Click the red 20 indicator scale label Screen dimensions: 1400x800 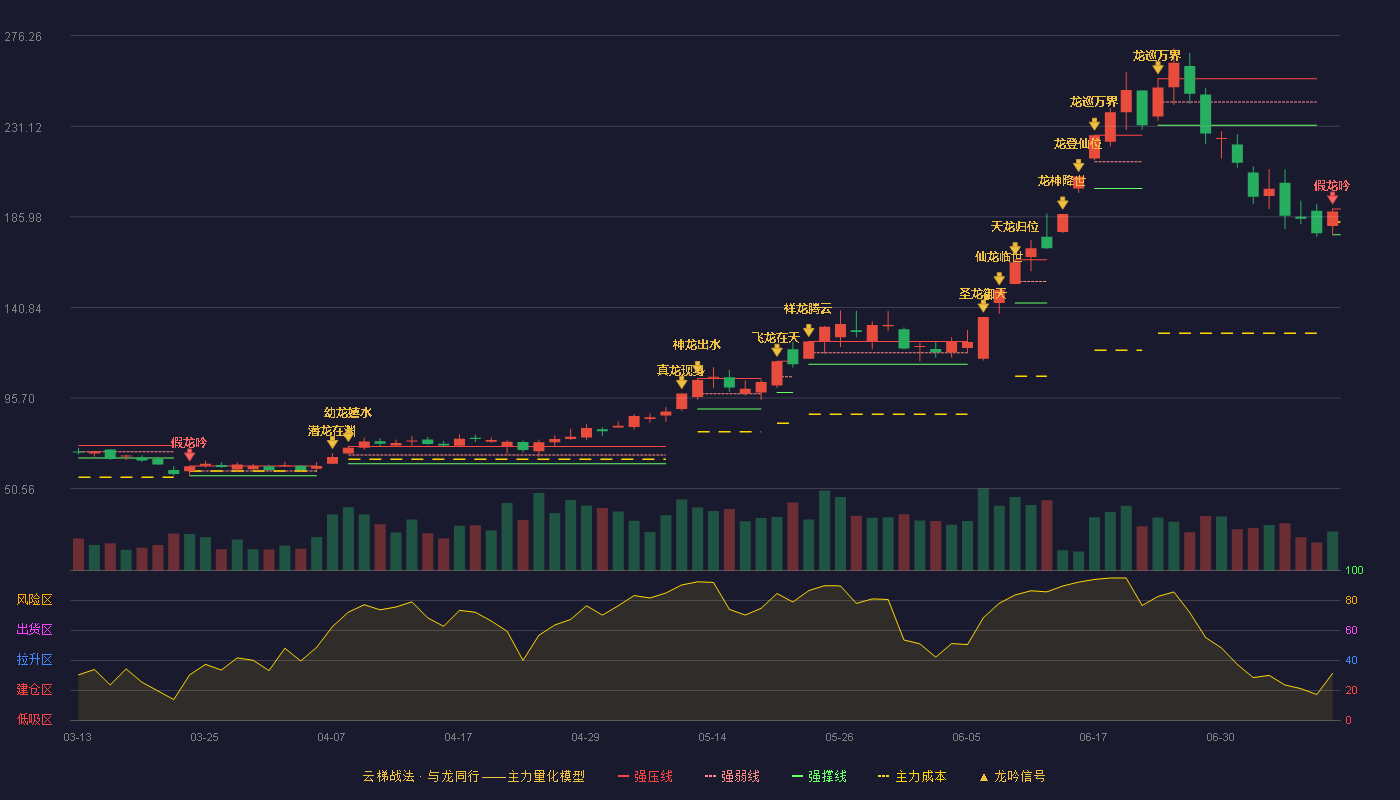point(1351,690)
